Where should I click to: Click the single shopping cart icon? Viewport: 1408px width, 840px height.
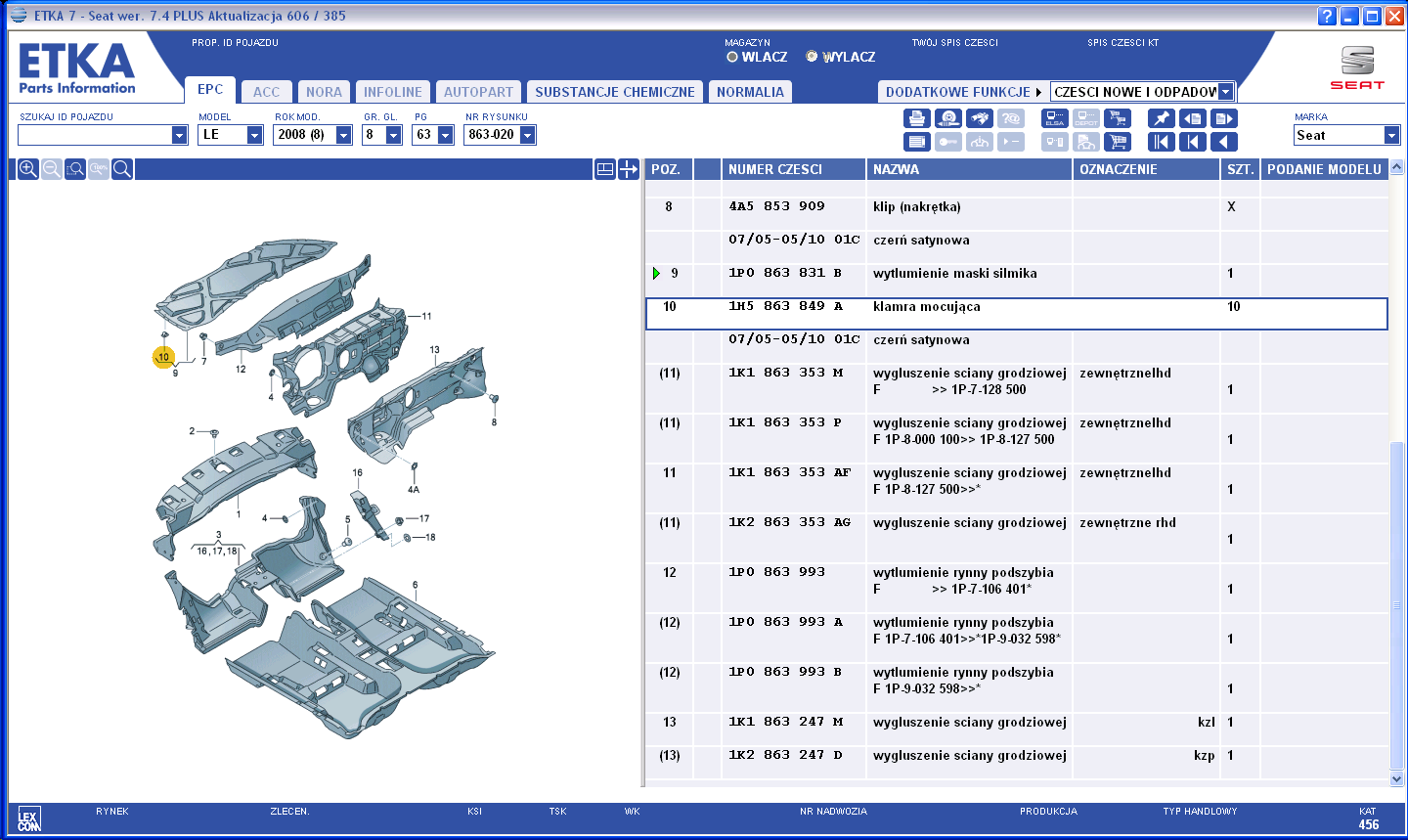(1117, 142)
